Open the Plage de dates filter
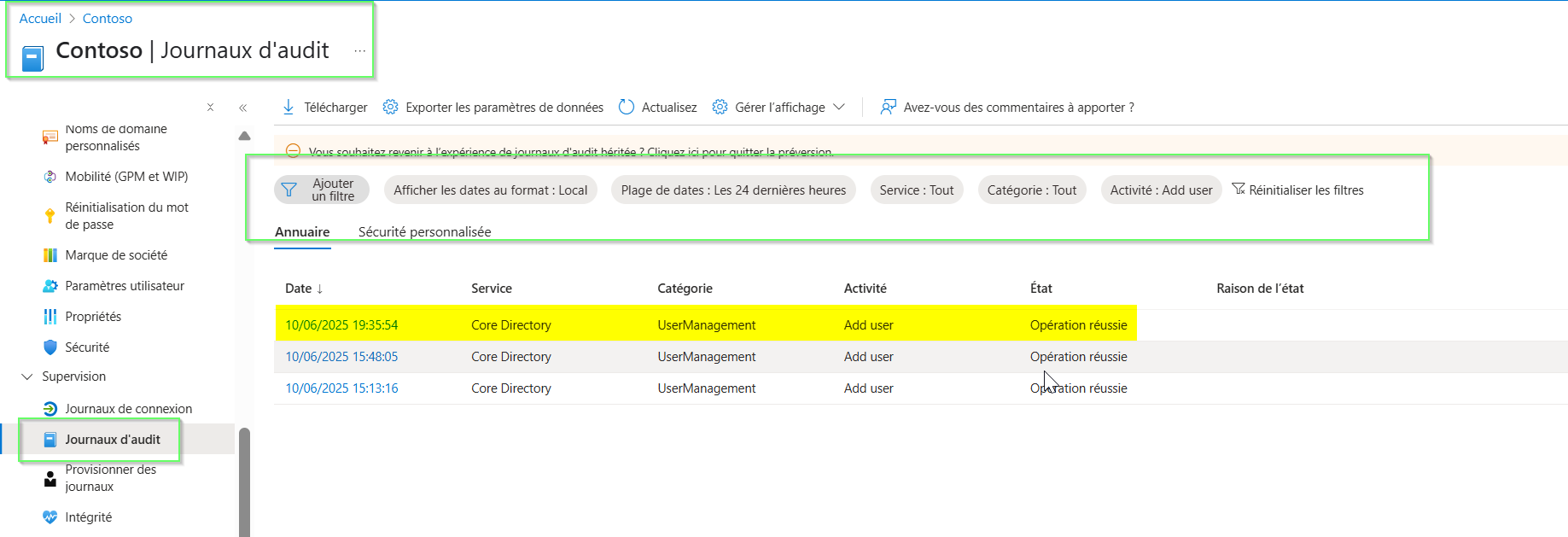Screen dimensions: 1568x537 coord(733,190)
